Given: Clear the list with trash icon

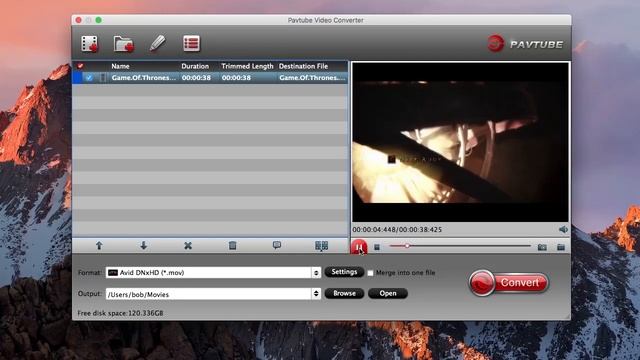Looking at the screenshot, I should click(232, 245).
